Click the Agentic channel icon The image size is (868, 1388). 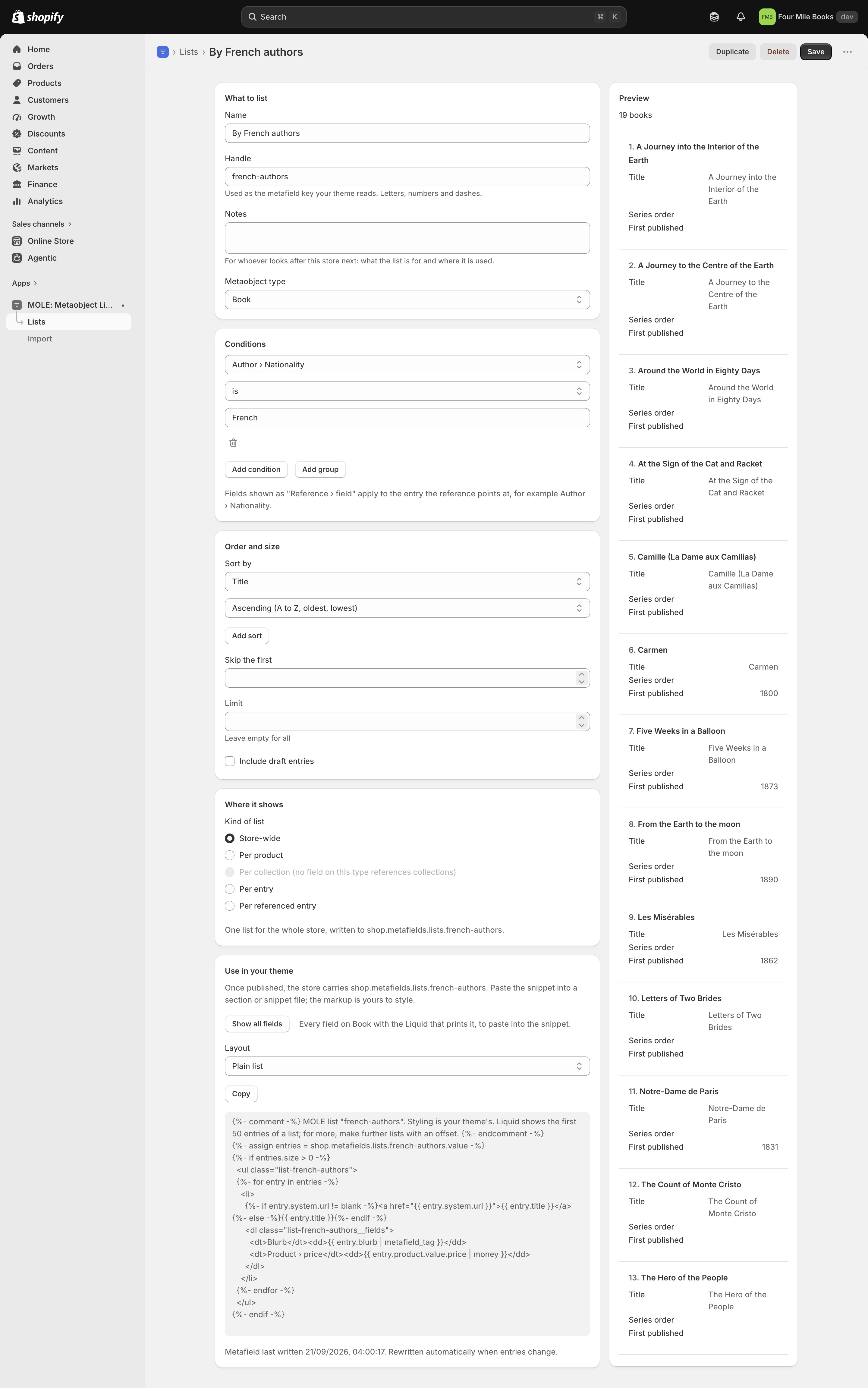pos(17,258)
